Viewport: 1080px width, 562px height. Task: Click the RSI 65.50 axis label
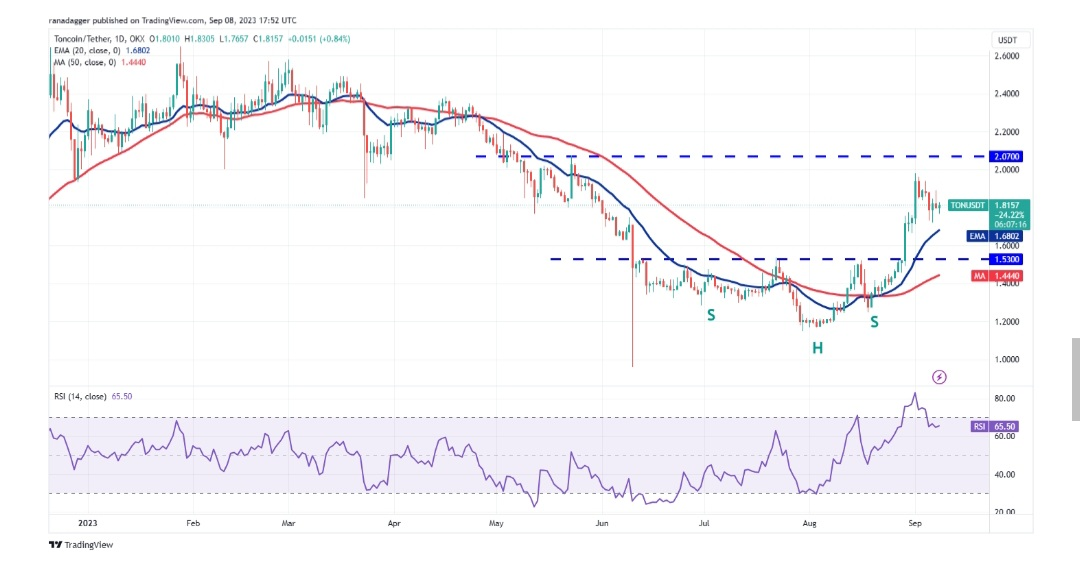994,427
